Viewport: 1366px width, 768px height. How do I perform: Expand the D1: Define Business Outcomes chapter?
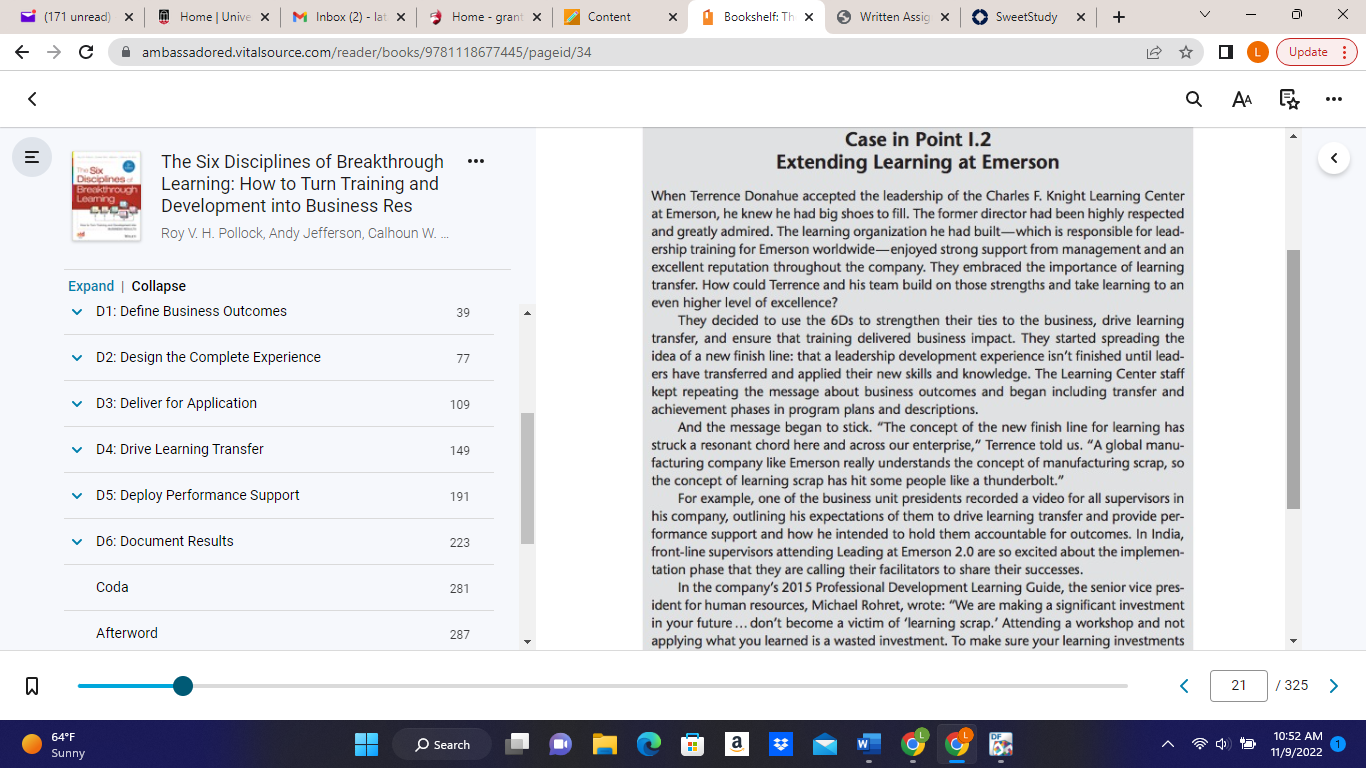[77, 312]
